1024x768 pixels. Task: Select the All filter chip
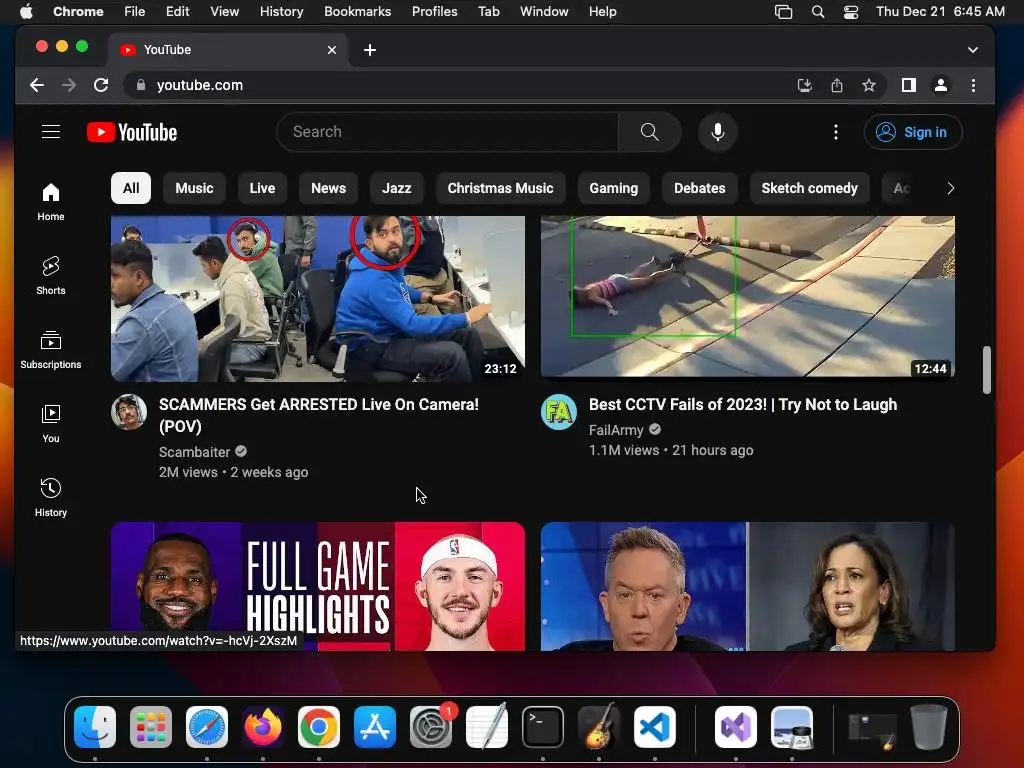coord(131,188)
